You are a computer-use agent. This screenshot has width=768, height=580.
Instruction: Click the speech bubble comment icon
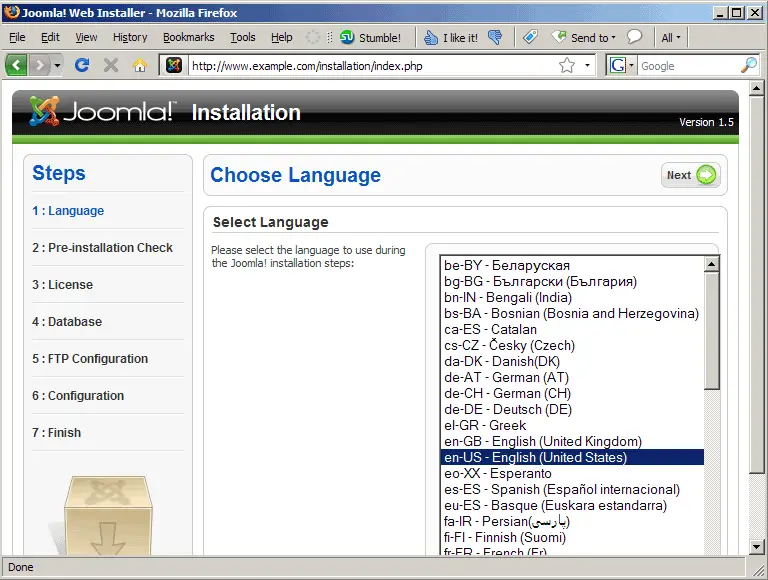click(x=634, y=37)
